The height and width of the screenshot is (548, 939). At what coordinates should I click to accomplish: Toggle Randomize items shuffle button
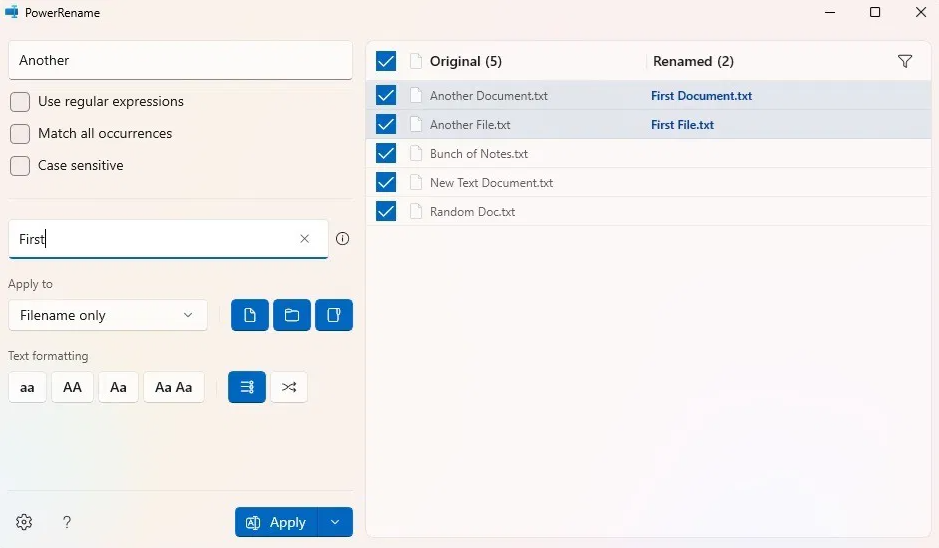289,387
